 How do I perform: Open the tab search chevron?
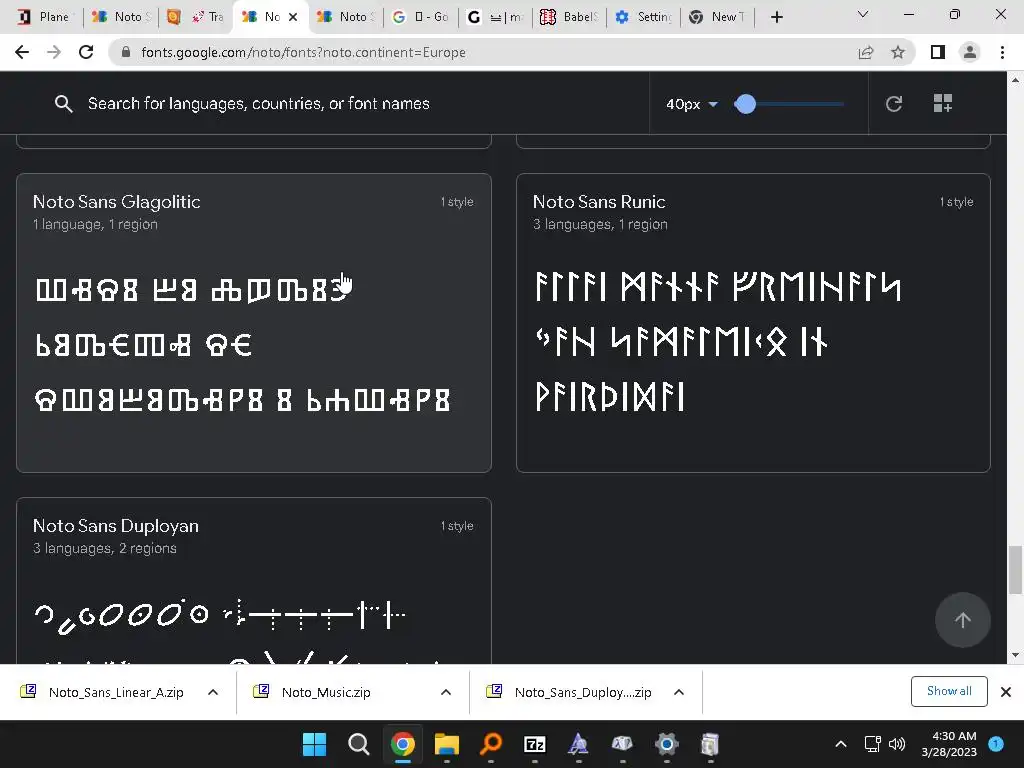pyautogui.click(x=863, y=14)
